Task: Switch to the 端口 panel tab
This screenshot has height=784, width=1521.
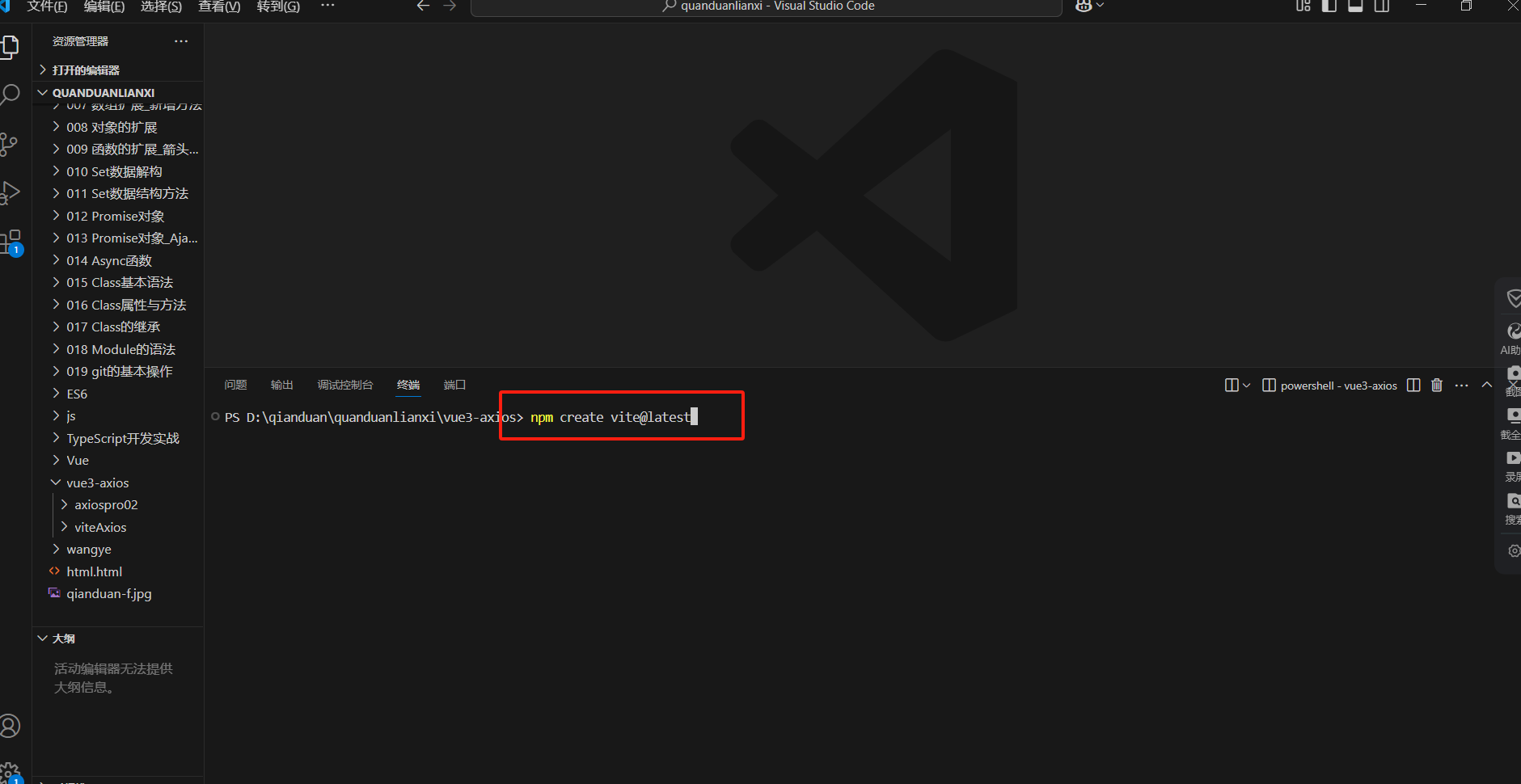Action: point(454,385)
